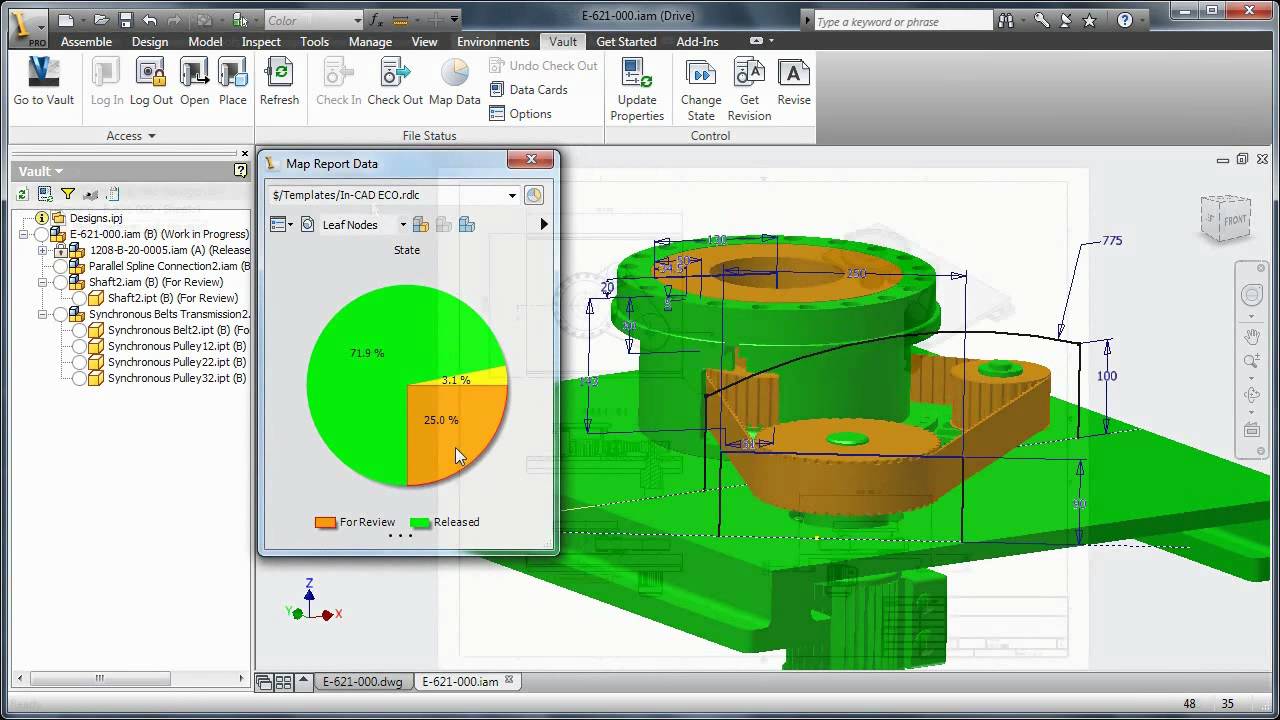Click the Released legend swatch
The height and width of the screenshot is (720, 1280).
coord(420,522)
